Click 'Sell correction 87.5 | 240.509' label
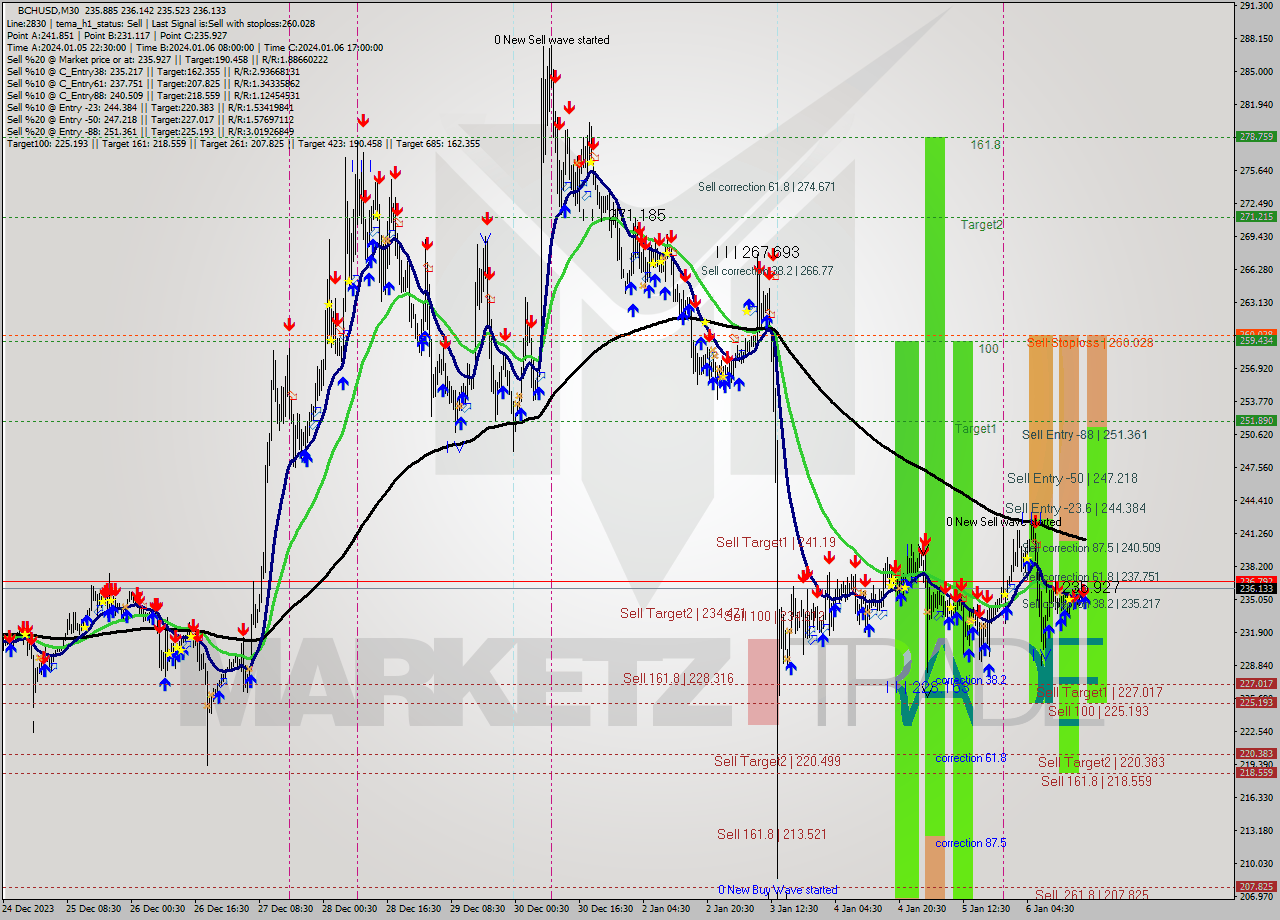 click(1093, 548)
